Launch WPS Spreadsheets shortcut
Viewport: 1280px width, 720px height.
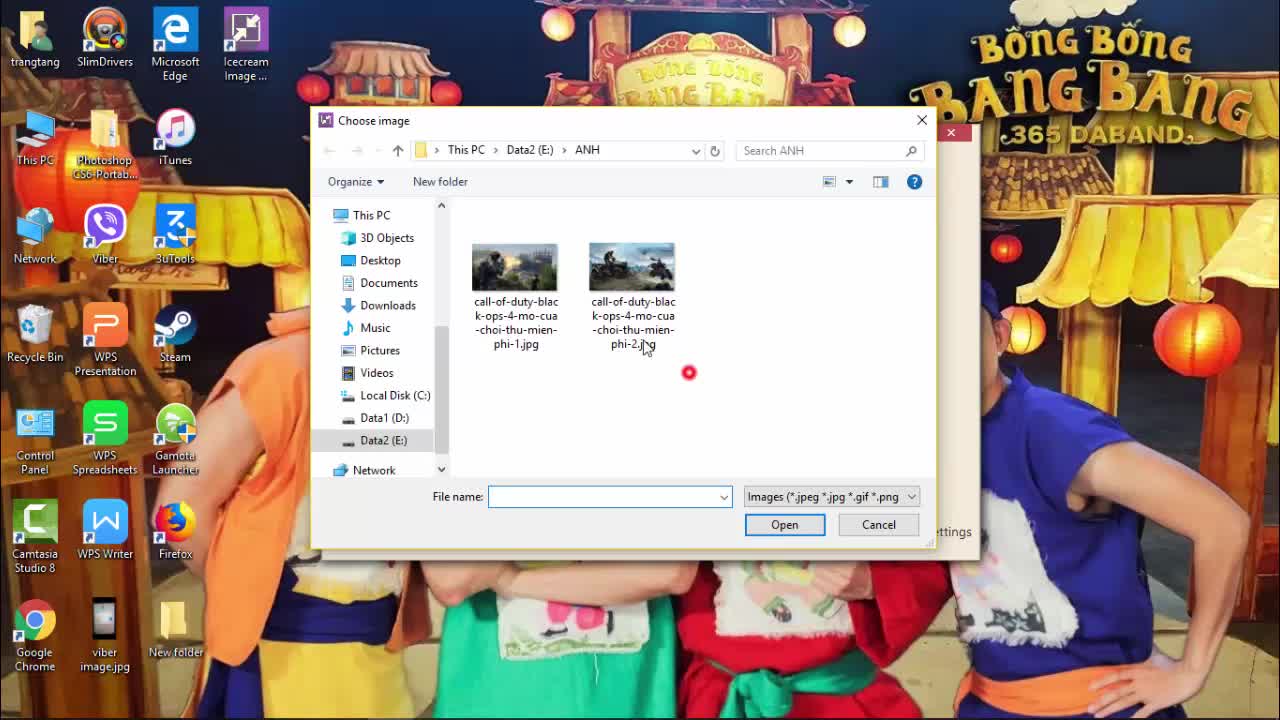click(105, 440)
